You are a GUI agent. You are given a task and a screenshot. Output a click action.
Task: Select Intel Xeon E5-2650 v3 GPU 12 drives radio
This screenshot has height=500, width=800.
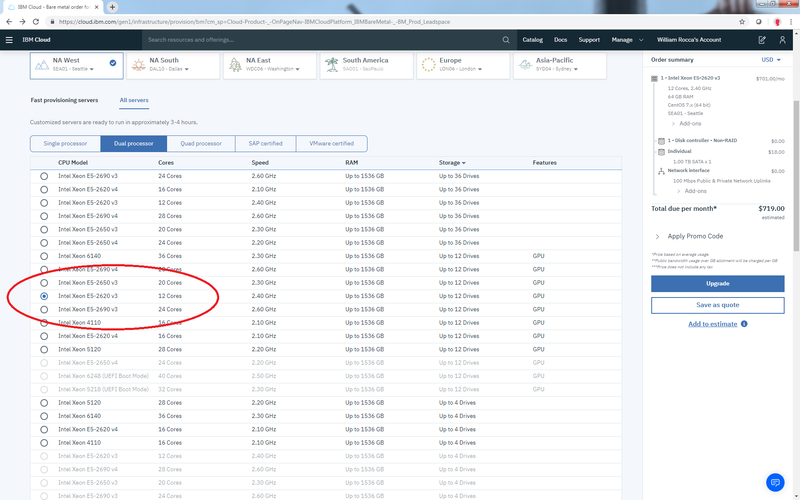(44, 283)
